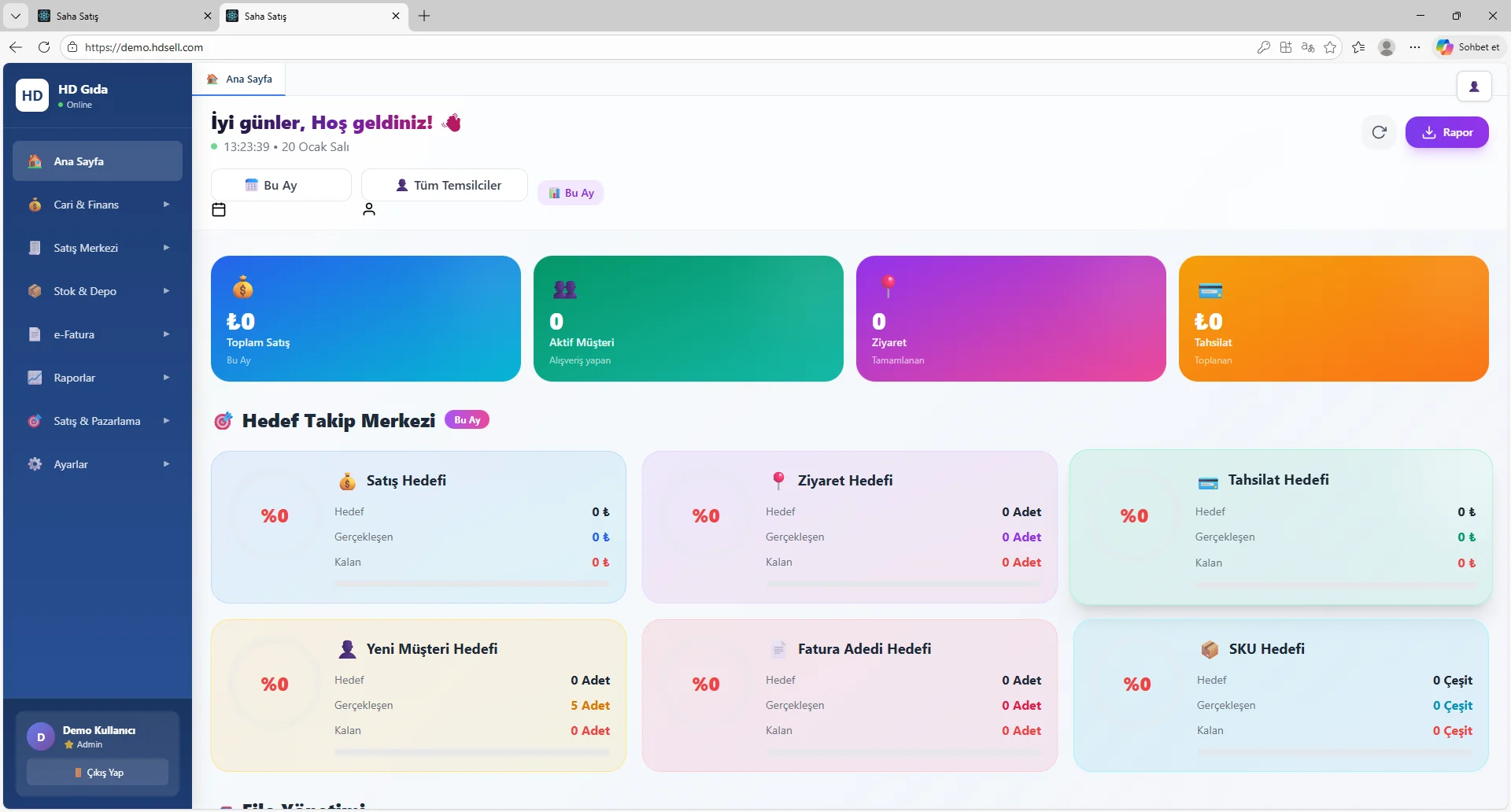Open Satış & Pazarlama from the sidebar
The width and height of the screenshot is (1511, 812).
[97, 421]
